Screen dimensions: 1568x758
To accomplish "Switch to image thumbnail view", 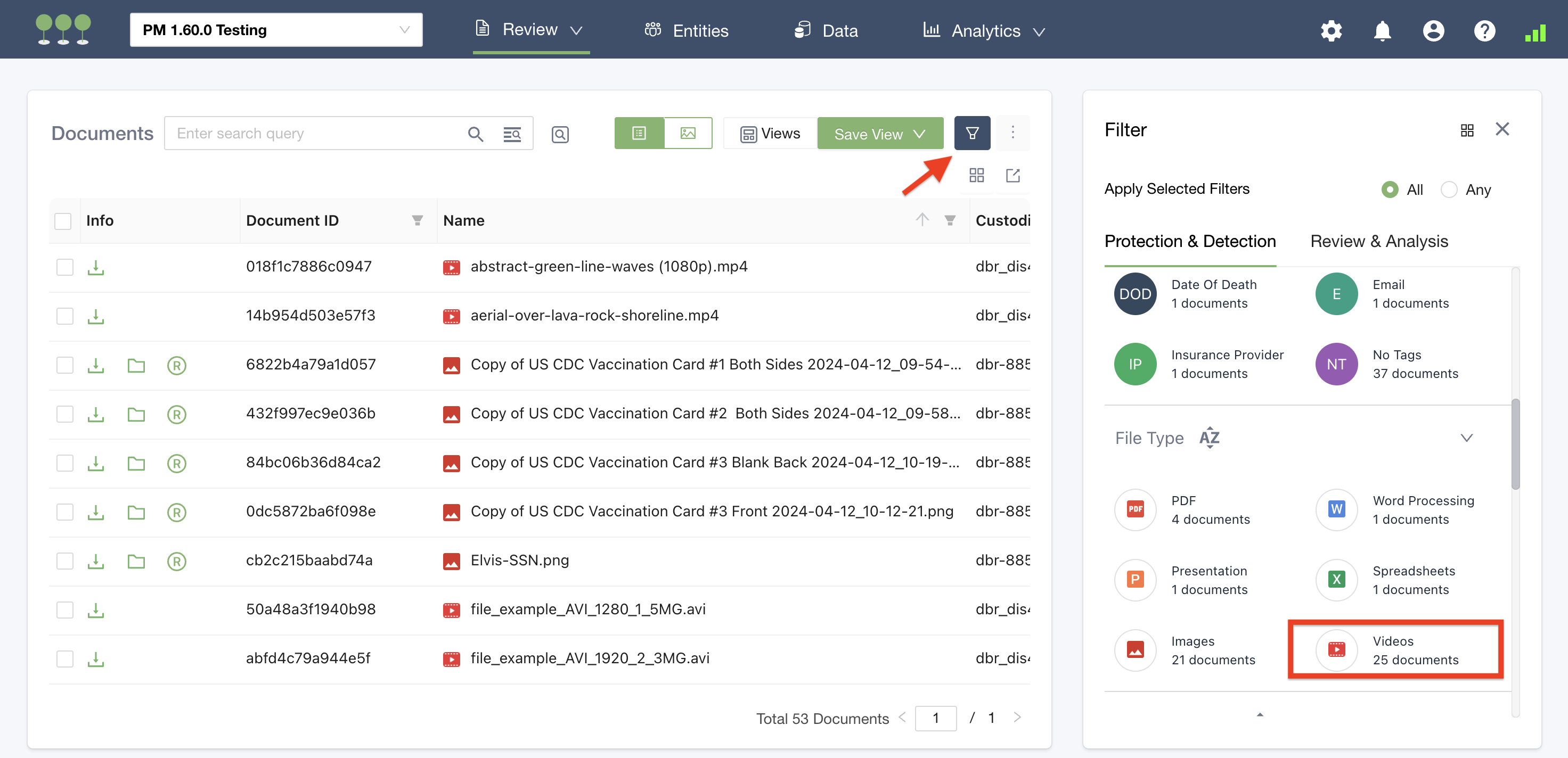I will tap(688, 133).
